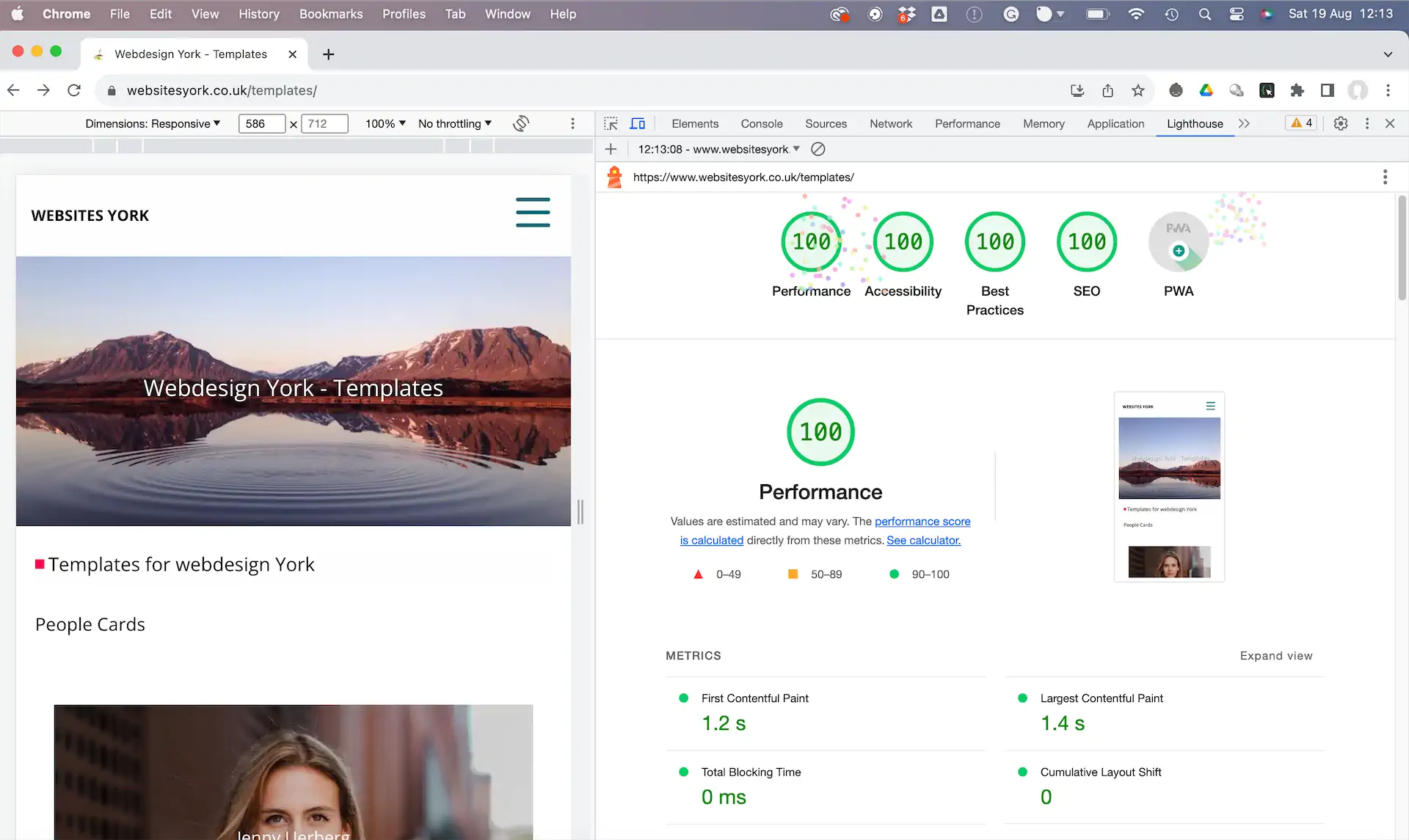The height and width of the screenshot is (840, 1409).
Task: Open the Dropbox menu bar icon
Action: tap(907, 14)
